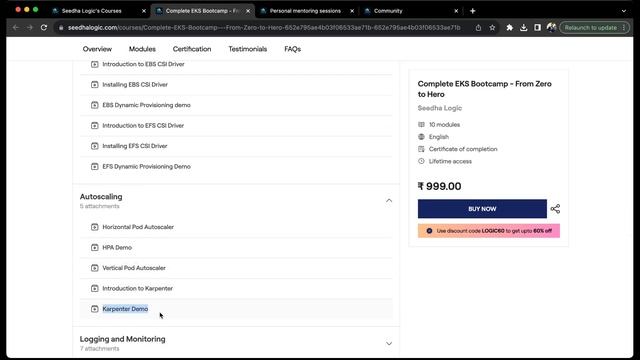The width and height of the screenshot is (640, 360).
Task: Click the Vertical Pod Autoscaler lesson text
Action: [134, 268]
